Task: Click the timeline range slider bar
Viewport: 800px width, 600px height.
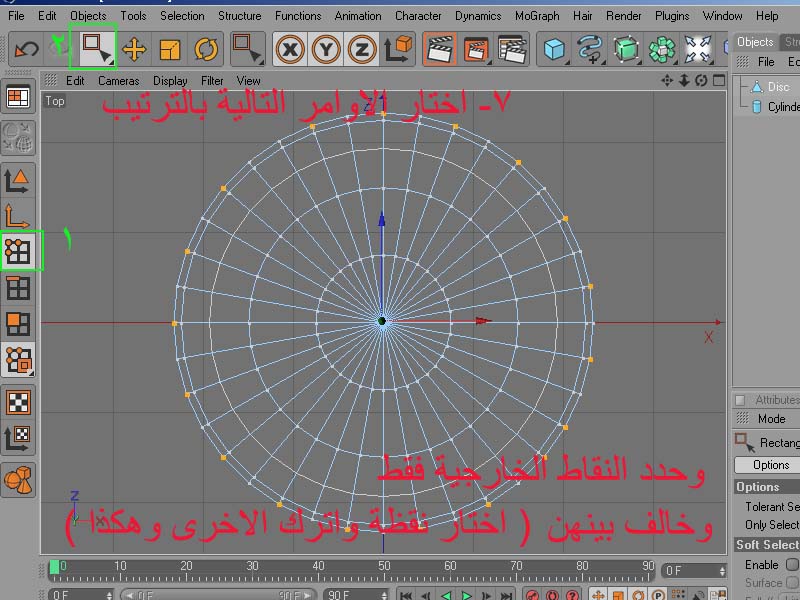Action: click(217, 595)
